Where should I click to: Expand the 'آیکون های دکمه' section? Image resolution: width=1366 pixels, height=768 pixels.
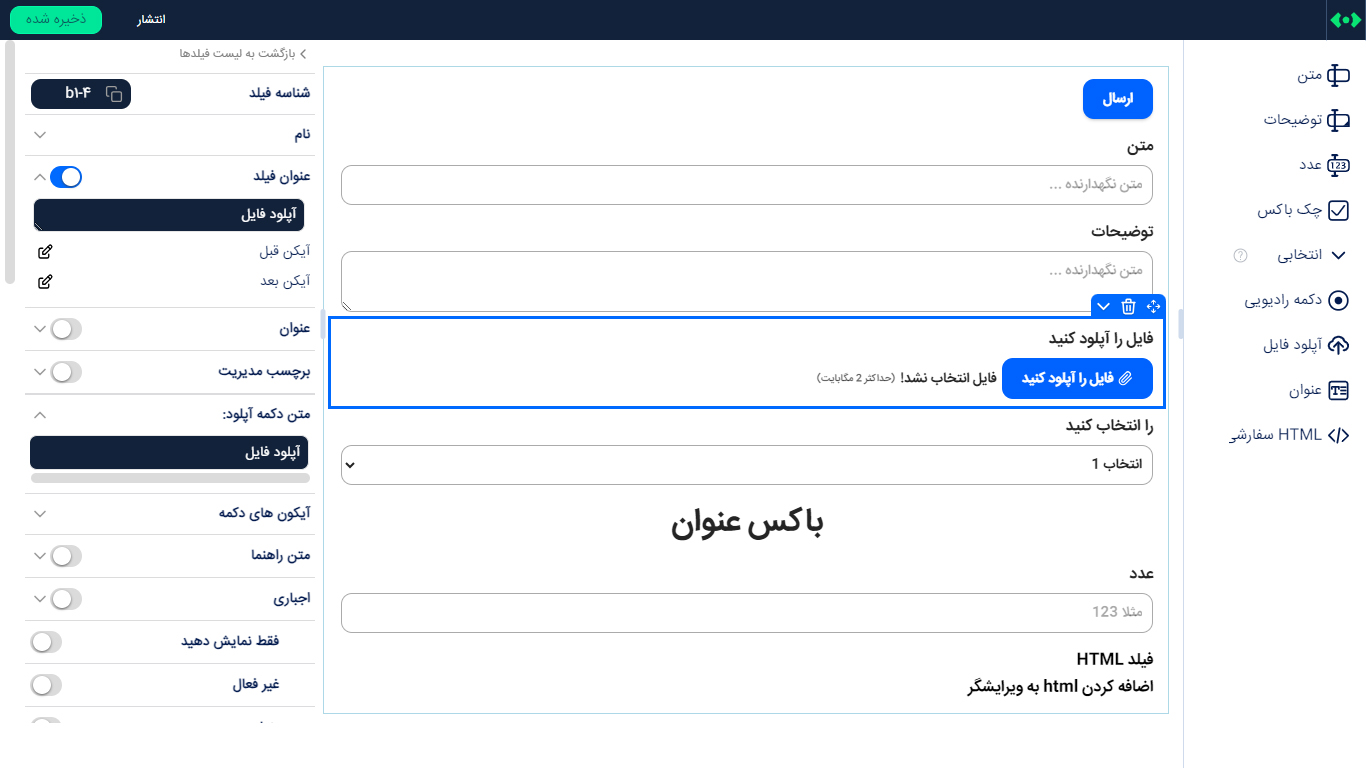click(x=40, y=513)
